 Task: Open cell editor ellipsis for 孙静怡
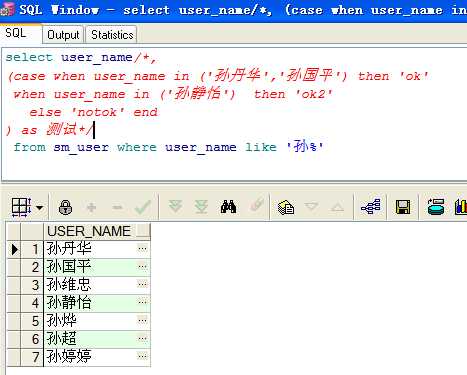coord(143,303)
